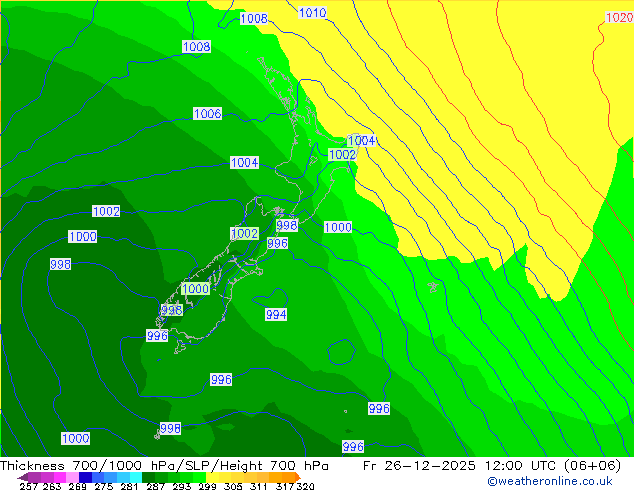
Task: Click the 293 legend value
Action: (182, 486)
